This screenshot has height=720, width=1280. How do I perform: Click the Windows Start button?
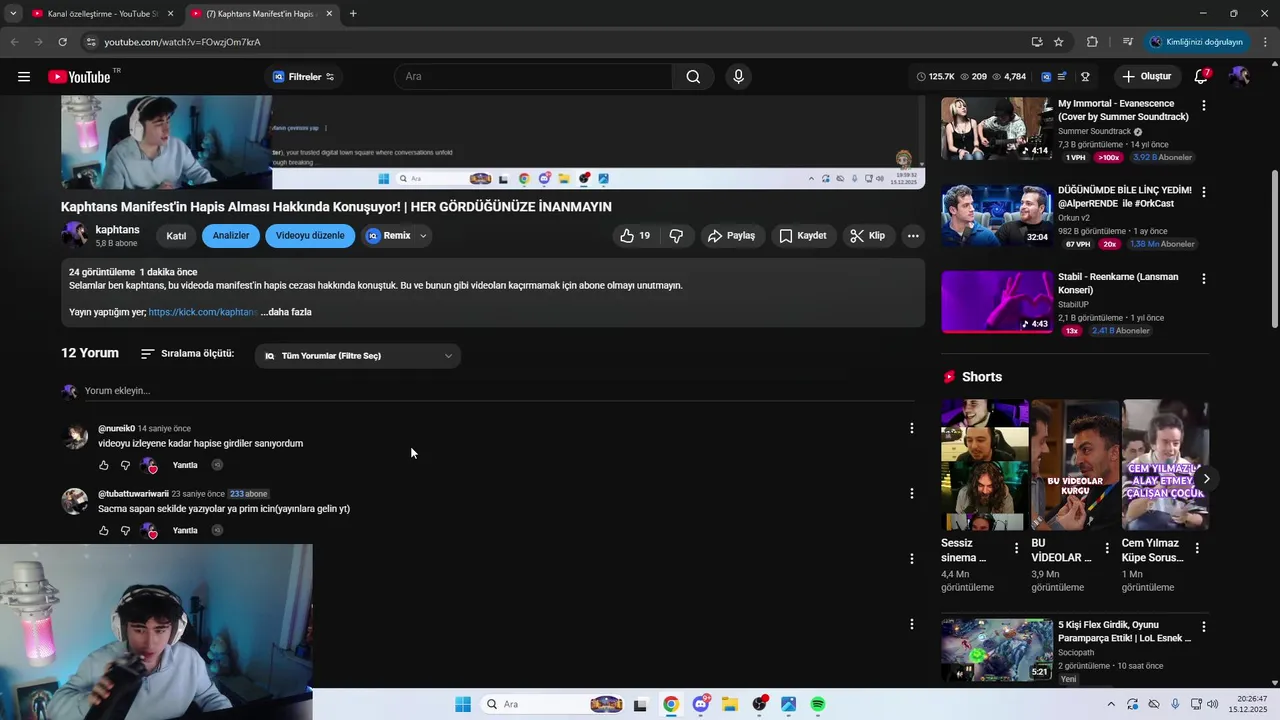pyautogui.click(x=463, y=704)
